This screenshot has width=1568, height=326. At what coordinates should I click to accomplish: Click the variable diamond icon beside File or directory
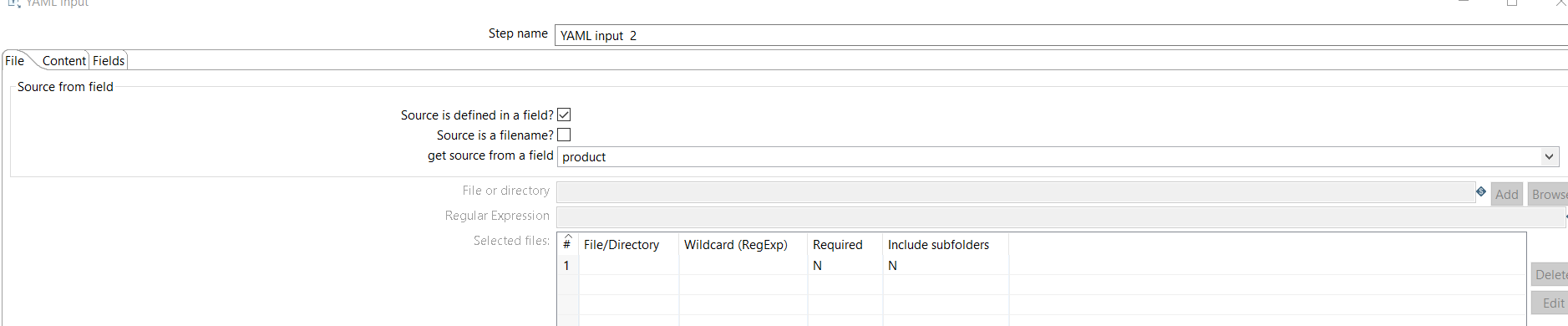point(1481,191)
